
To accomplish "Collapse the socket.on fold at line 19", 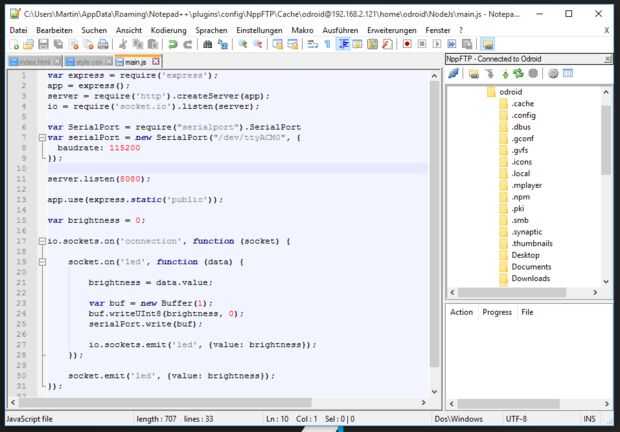I will 41,261.
